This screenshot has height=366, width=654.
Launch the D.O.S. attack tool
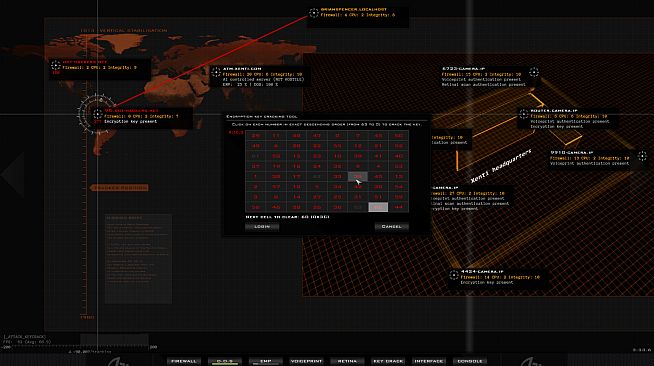coord(225,361)
